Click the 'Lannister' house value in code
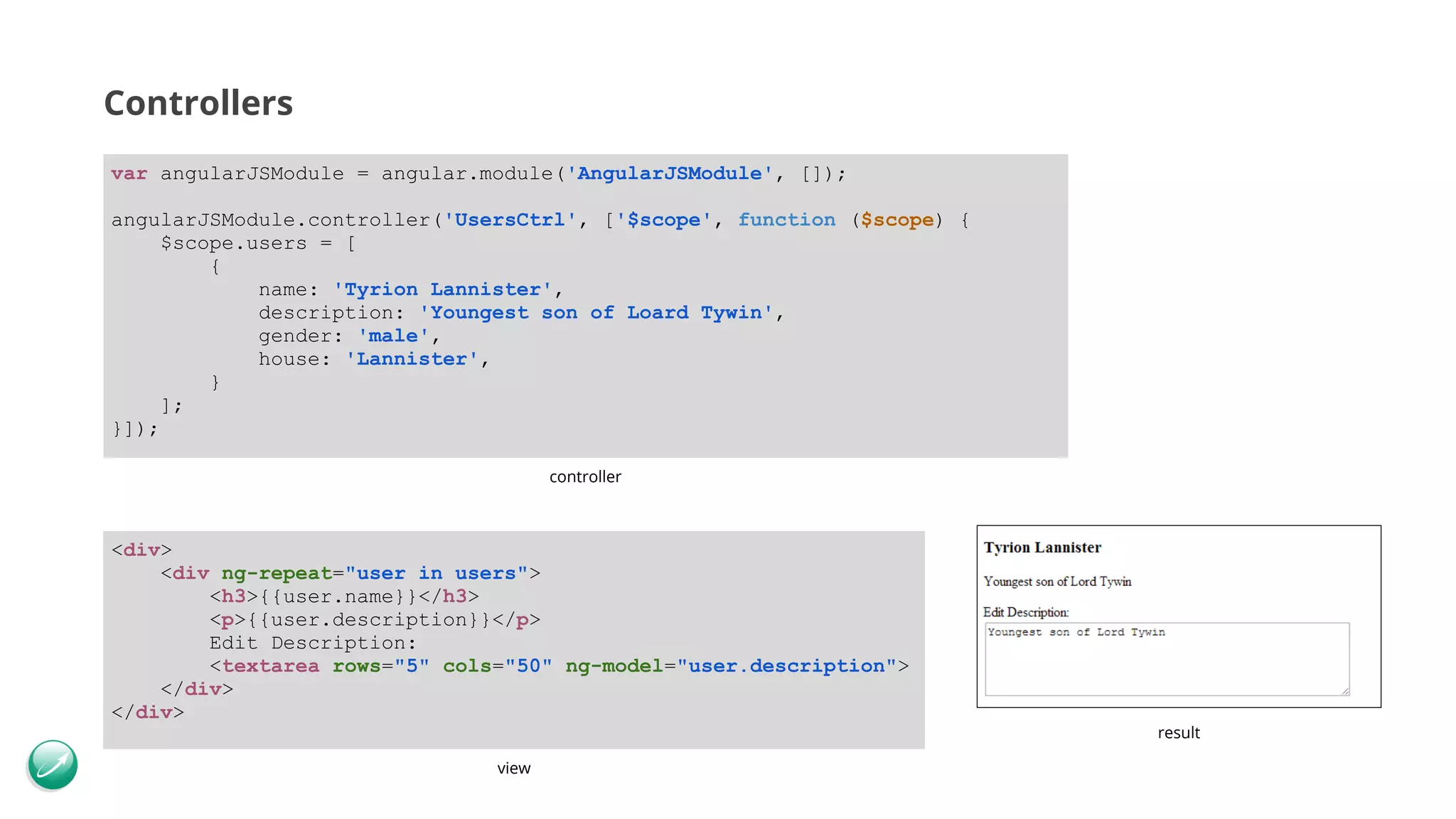Image resolution: width=1456 pixels, height=819 pixels. [x=412, y=359]
